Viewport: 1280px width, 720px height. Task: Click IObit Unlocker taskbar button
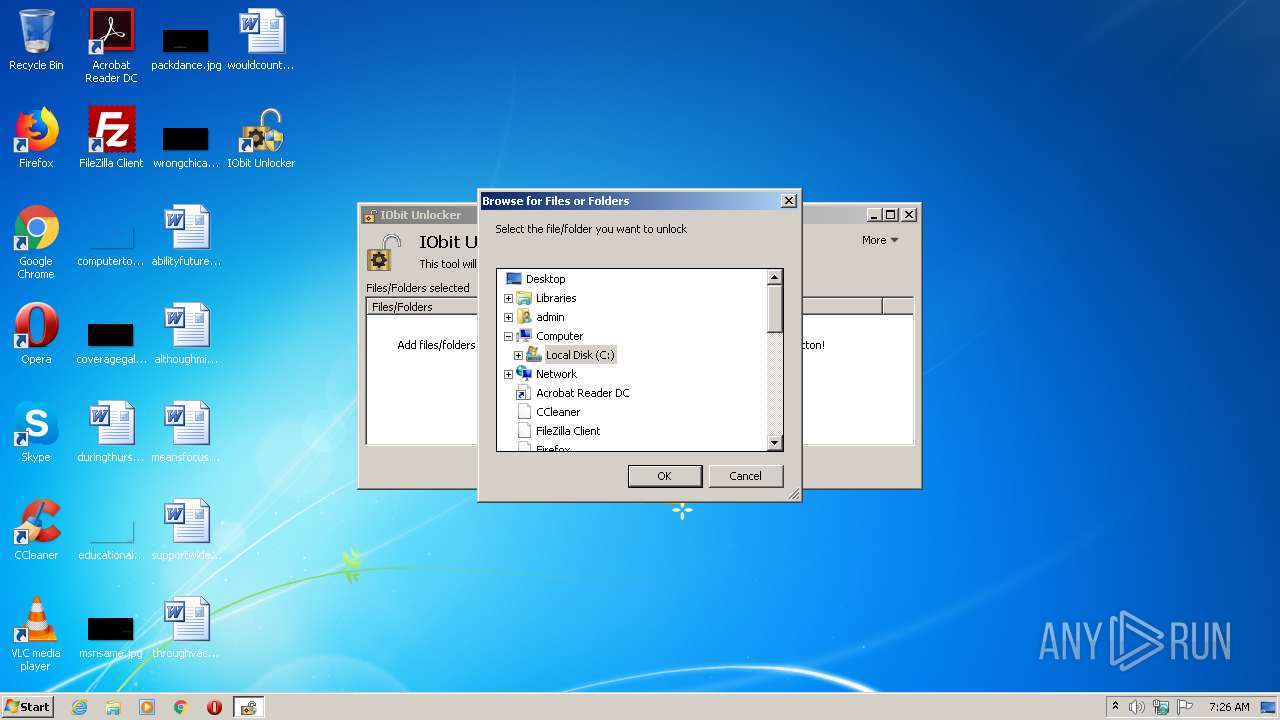[x=248, y=707]
